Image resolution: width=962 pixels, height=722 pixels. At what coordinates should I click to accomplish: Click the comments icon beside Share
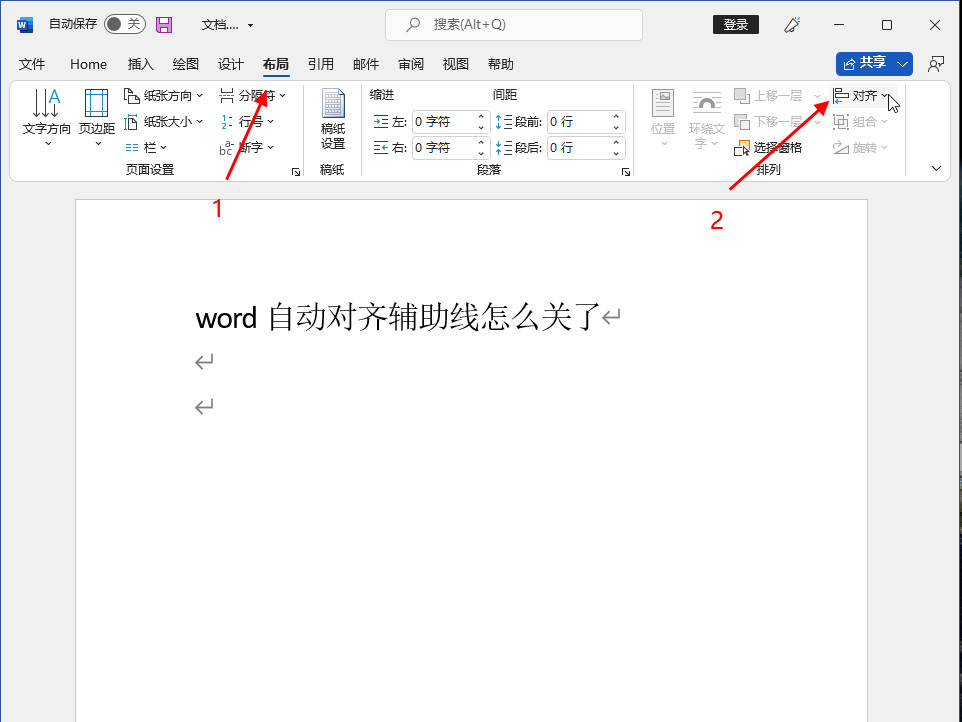[936, 64]
